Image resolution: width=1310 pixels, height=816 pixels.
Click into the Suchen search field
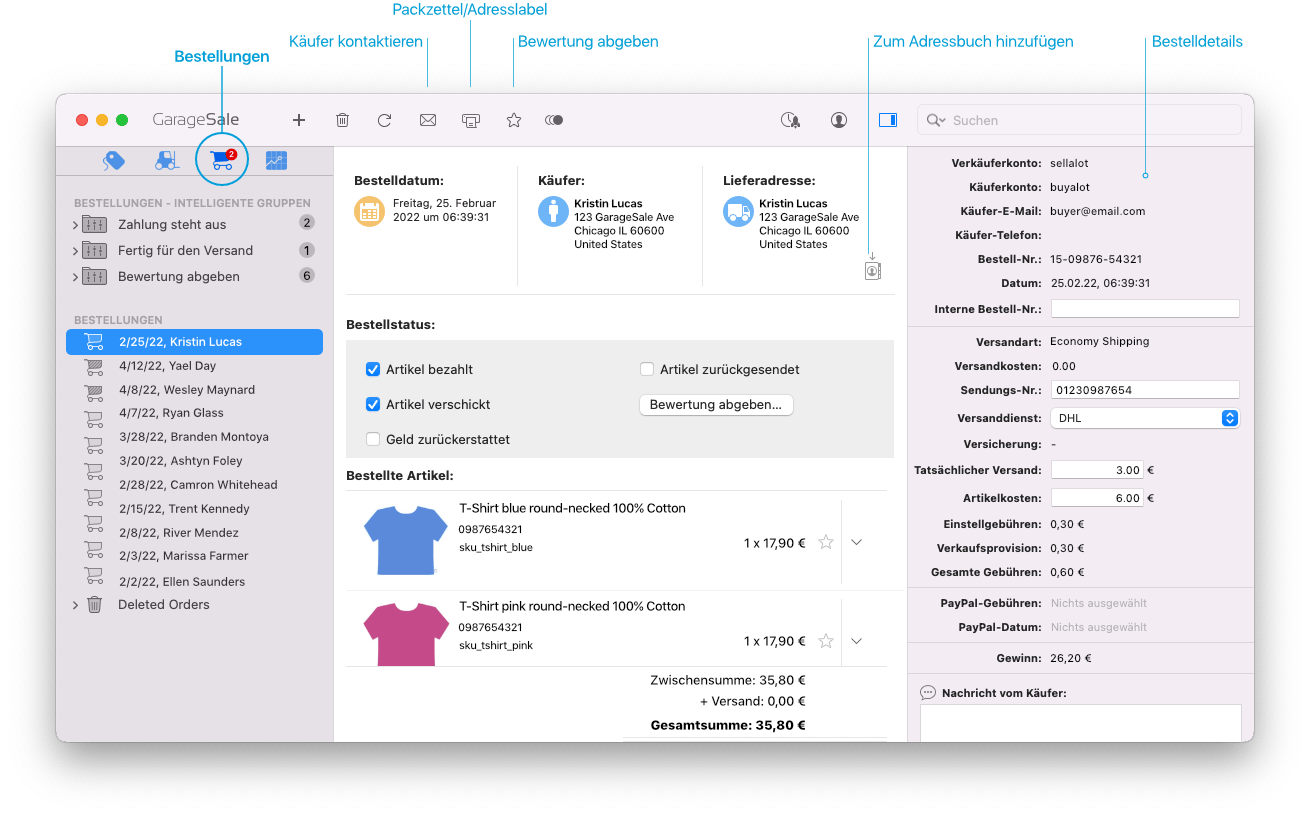point(1080,119)
